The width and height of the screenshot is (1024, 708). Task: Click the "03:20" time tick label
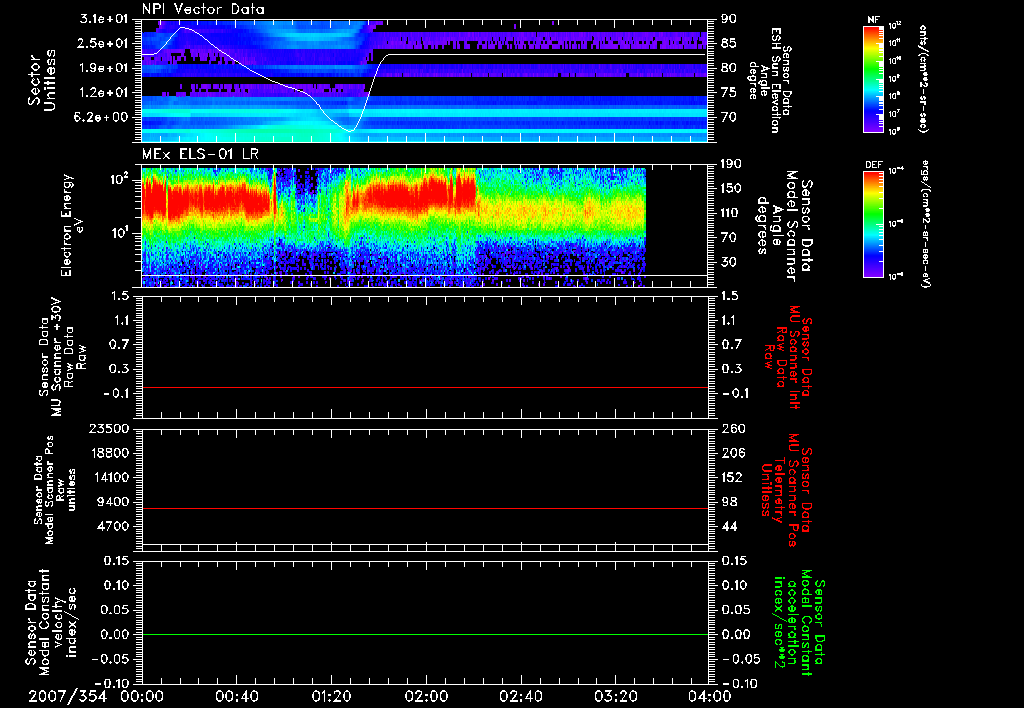click(x=615, y=696)
